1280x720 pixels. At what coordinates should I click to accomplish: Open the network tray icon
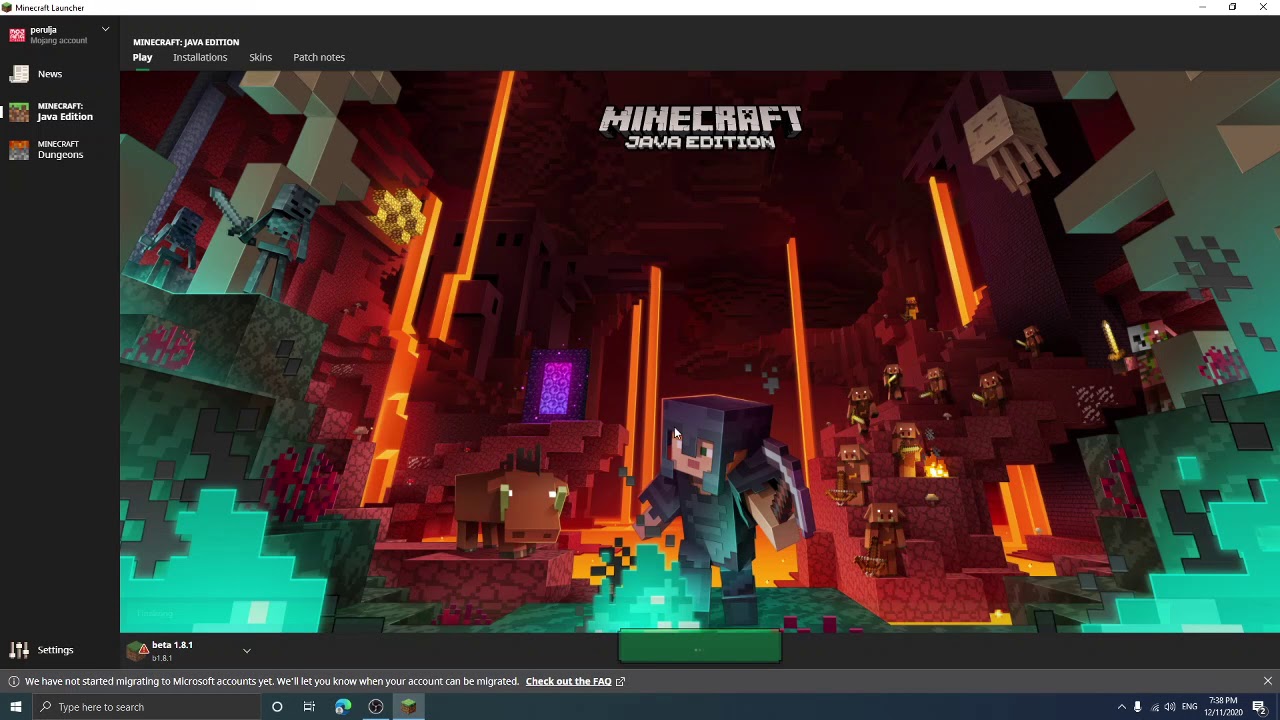click(1154, 707)
